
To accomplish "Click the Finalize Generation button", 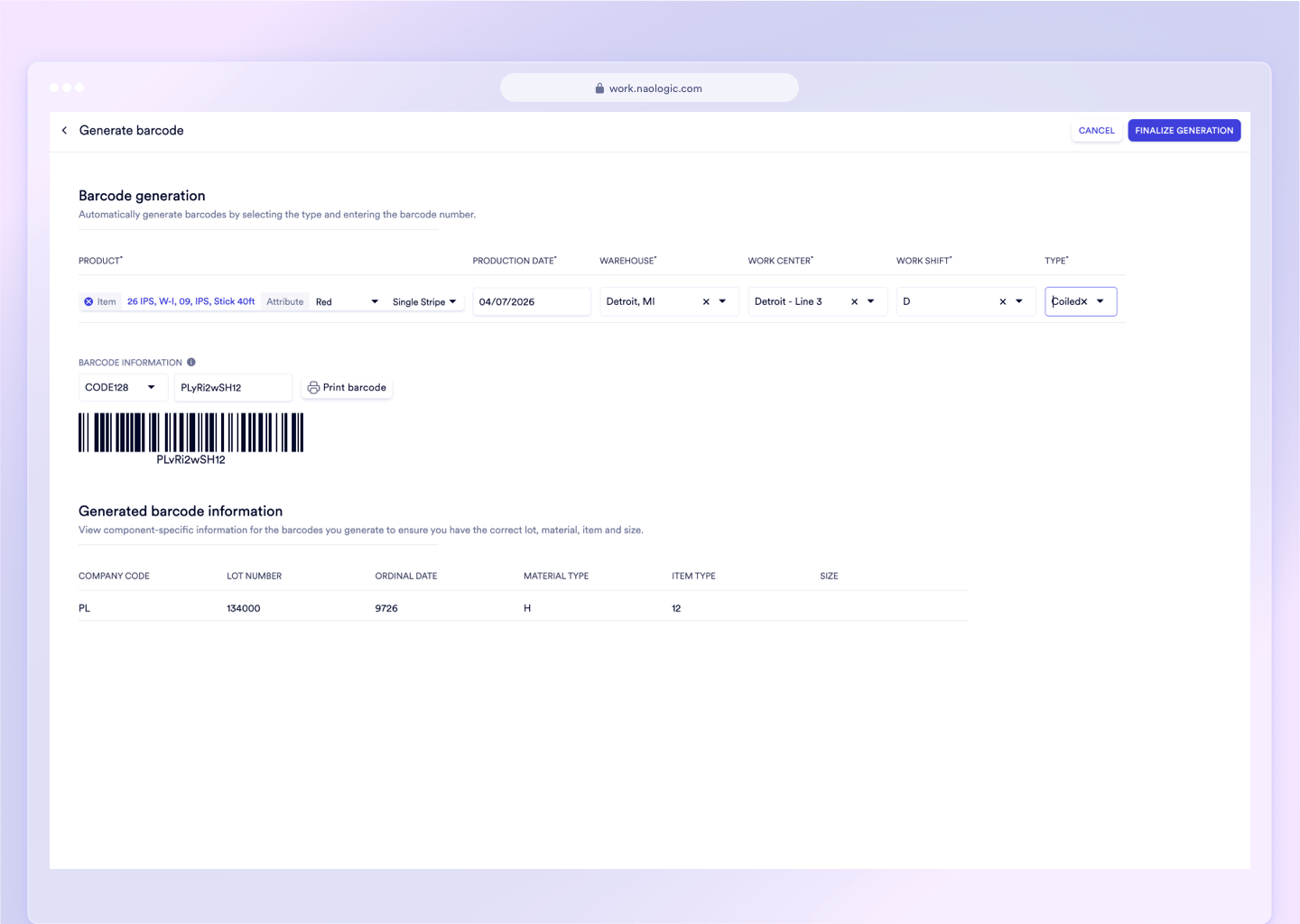I will pyautogui.click(x=1184, y=130).
